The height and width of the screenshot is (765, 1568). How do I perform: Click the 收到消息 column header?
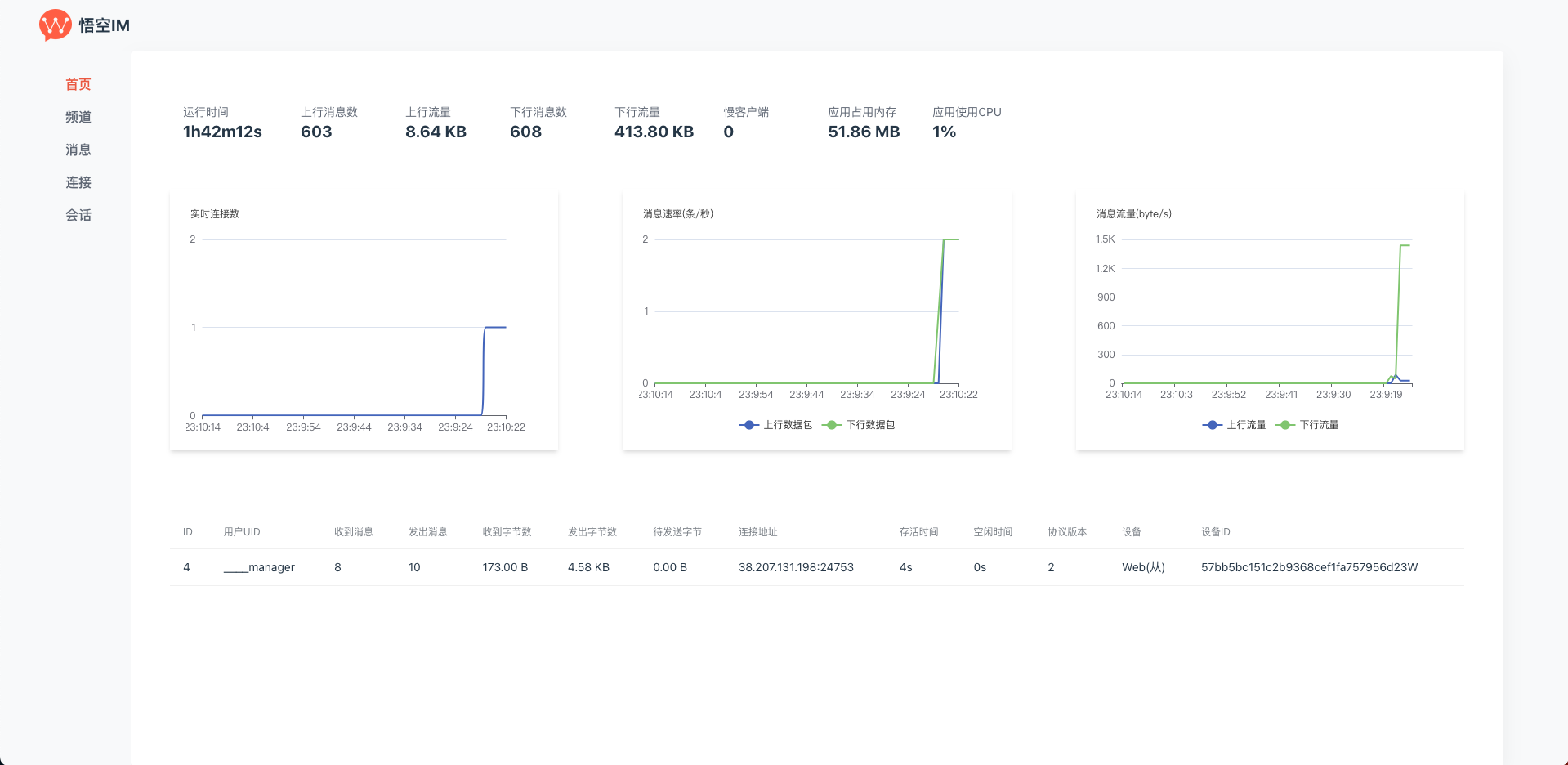tap(353, 532)
